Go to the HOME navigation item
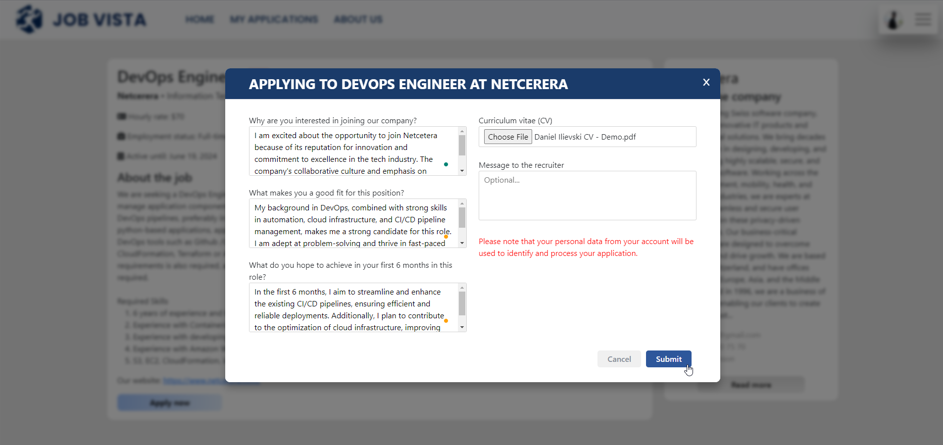 coord(199,19)
